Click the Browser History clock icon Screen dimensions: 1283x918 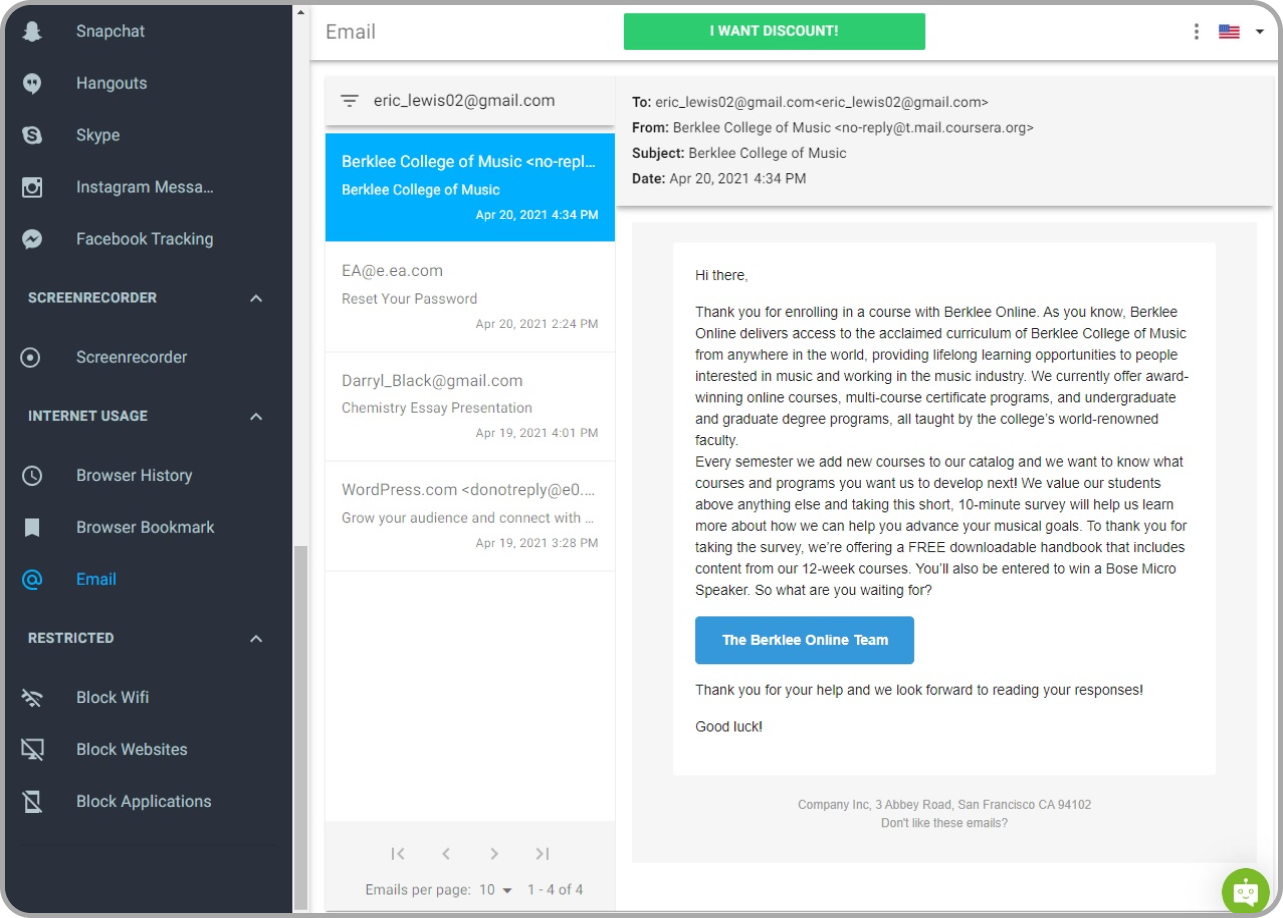pos(32,476)
